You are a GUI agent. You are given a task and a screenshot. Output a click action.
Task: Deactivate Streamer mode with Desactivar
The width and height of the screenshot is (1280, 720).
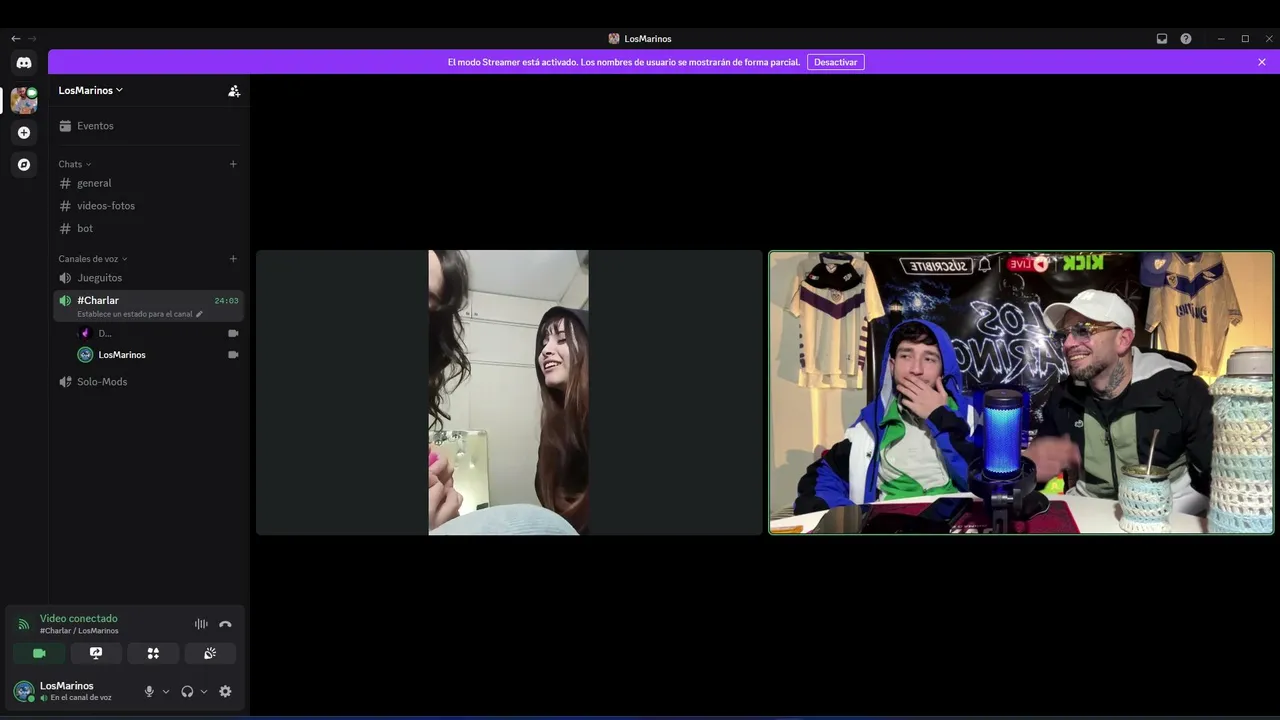click(836, 62)
